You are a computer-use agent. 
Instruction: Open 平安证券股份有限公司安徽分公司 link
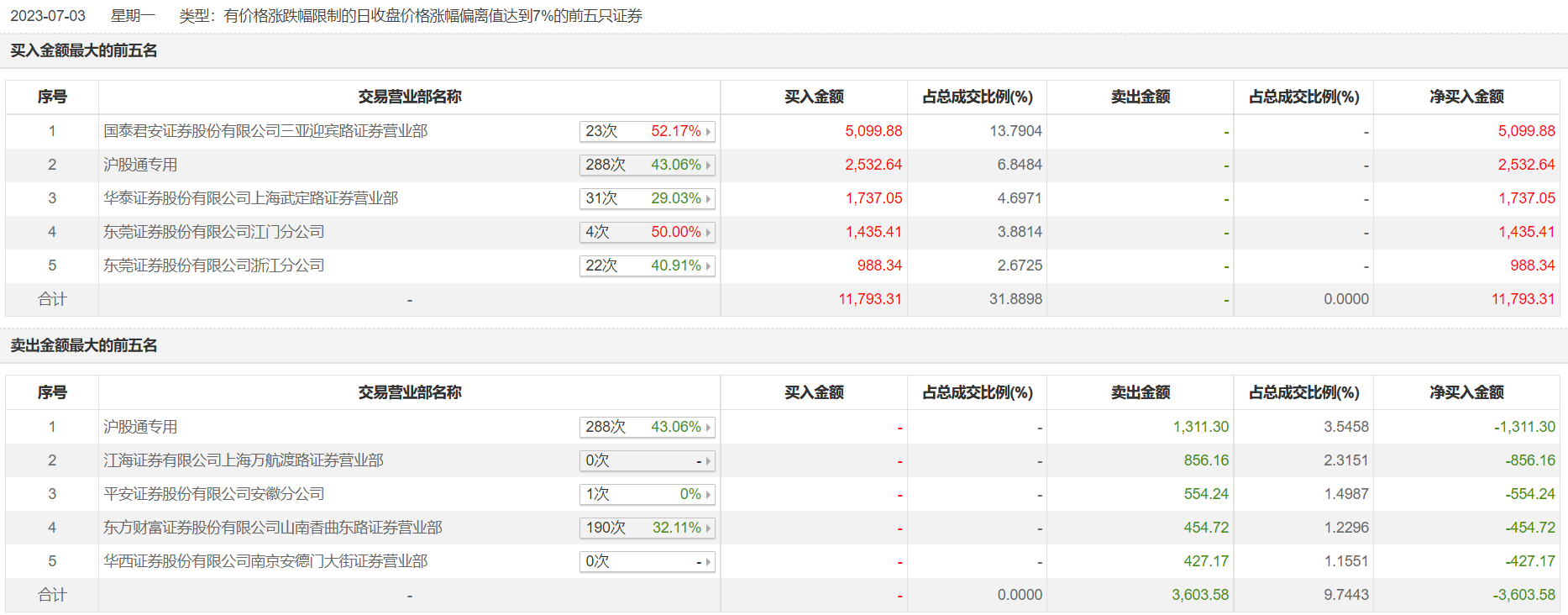(x=214, y=494)
